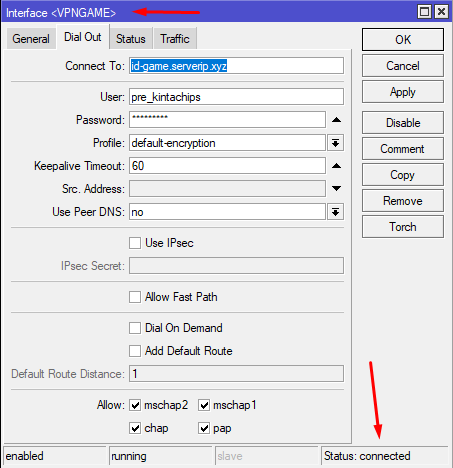The height and width of the screenshot is (468, 453).
Task: Focus the Connect To address field
Action: pyautogui.click(x=236, y=66)
